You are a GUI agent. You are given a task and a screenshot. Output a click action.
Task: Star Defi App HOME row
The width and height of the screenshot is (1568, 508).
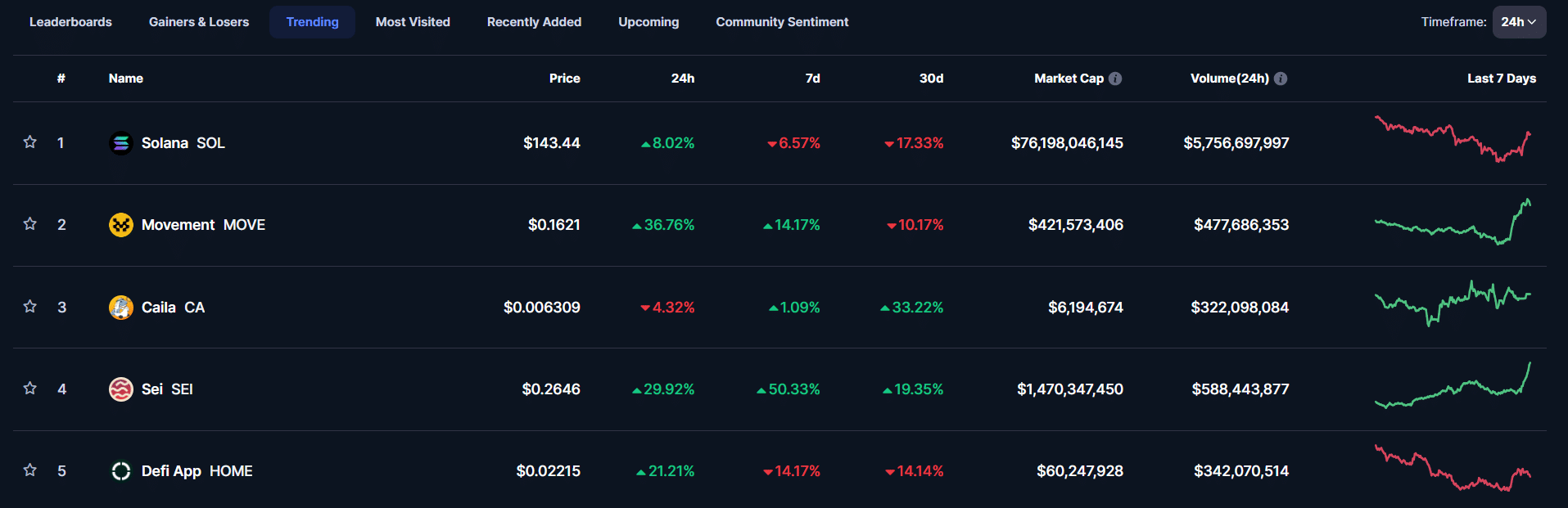click(30, 470)
